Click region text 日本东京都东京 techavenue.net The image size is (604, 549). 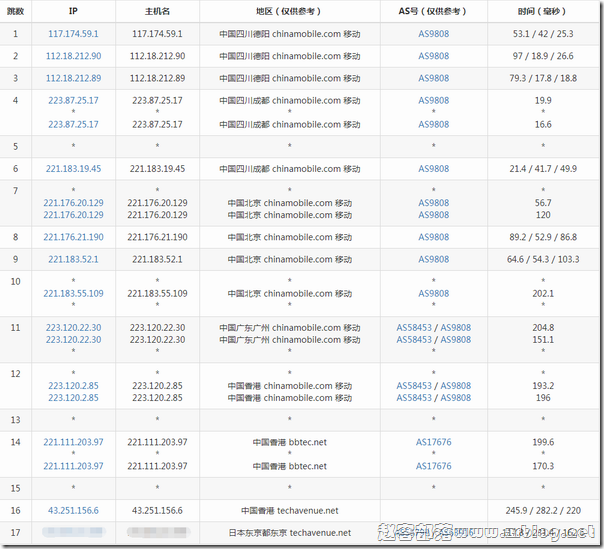289,533
